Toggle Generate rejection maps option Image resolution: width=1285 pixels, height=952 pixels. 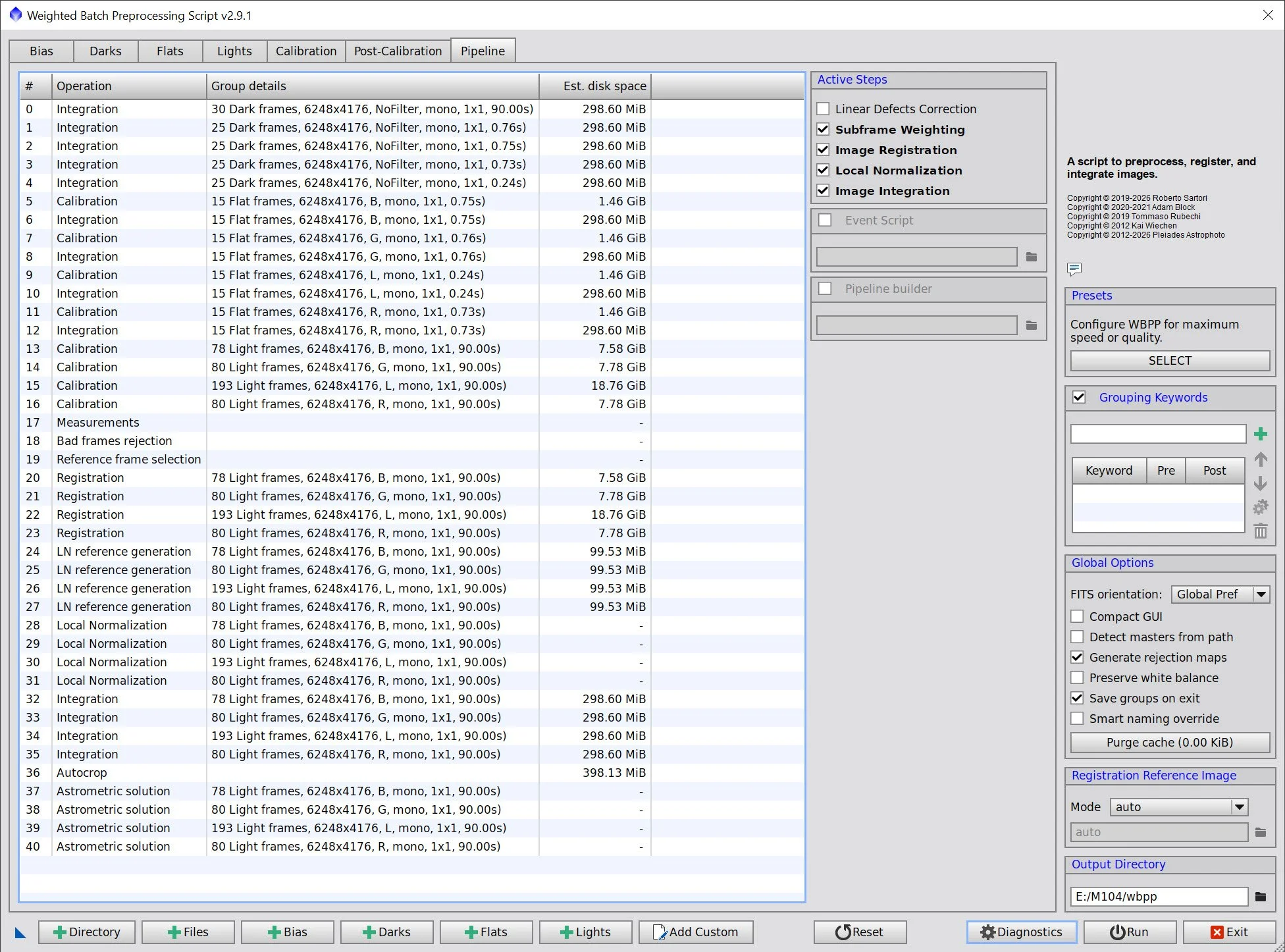tap(1077, 657)
